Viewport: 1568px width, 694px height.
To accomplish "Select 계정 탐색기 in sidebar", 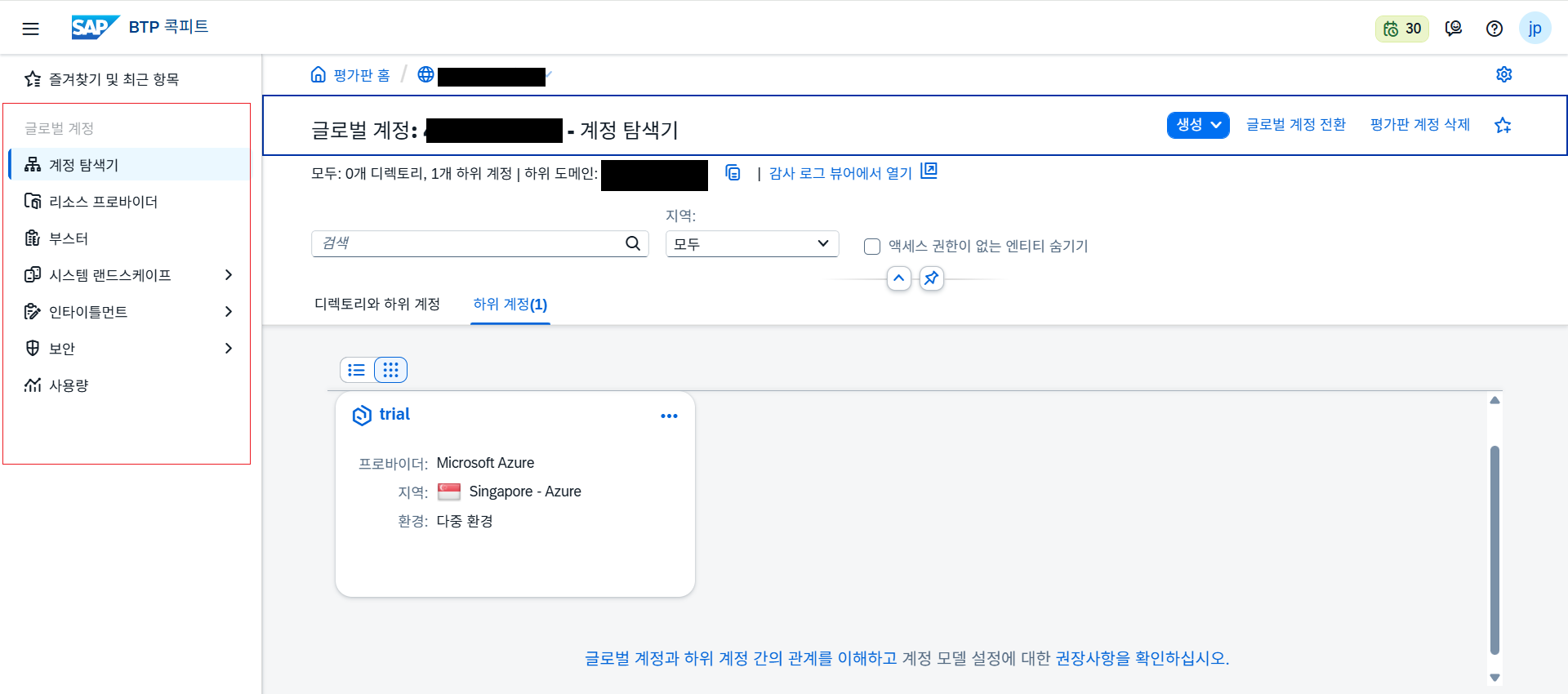I will [129, 164].
